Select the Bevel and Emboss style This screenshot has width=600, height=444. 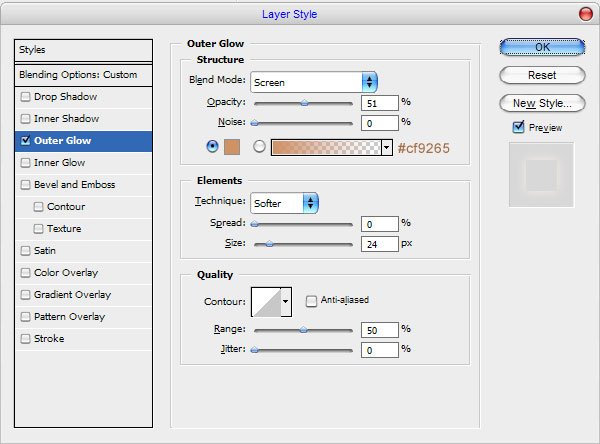click(74, 185)
